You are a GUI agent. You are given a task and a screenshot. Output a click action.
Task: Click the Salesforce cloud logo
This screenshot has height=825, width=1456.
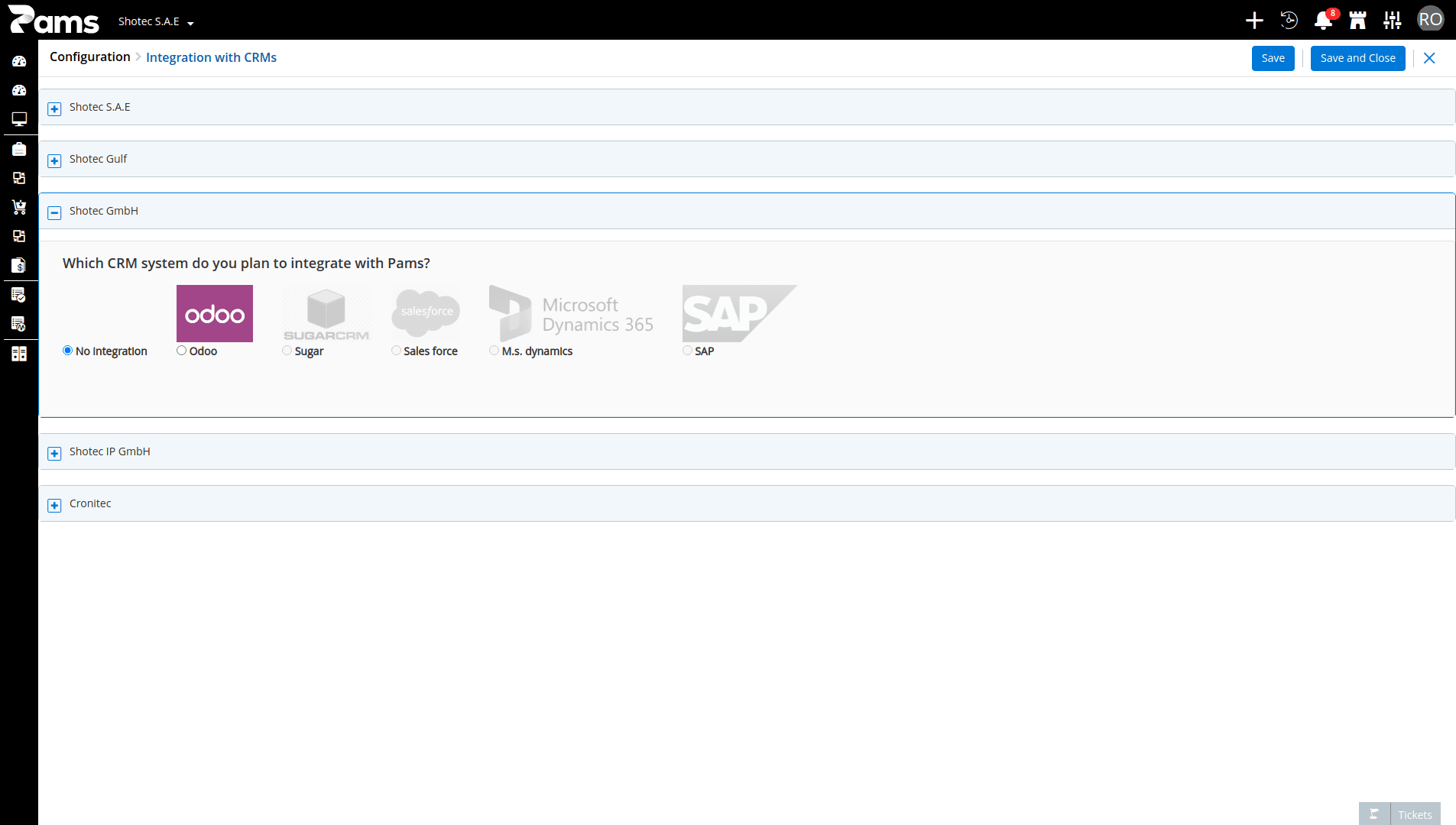tap(426, 313)
